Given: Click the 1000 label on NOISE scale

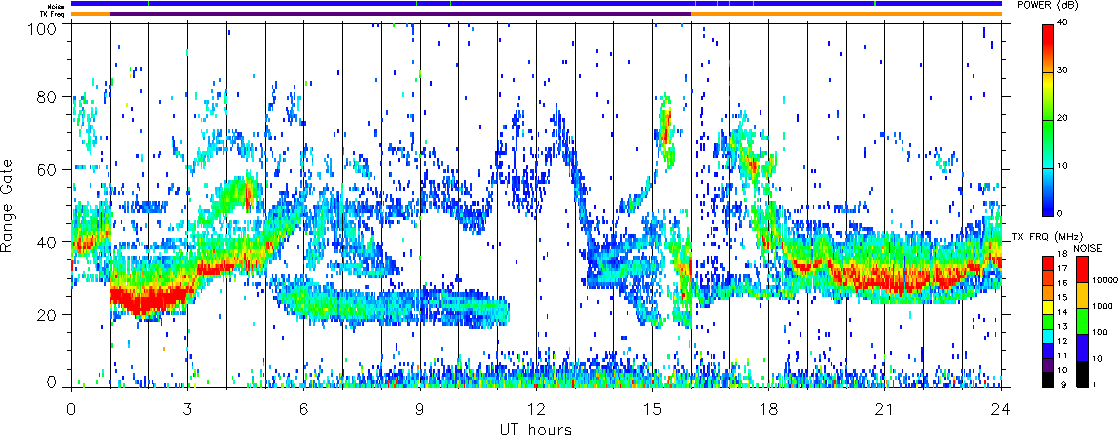Looking at the screenshot, I should (x=1103, y=306).
